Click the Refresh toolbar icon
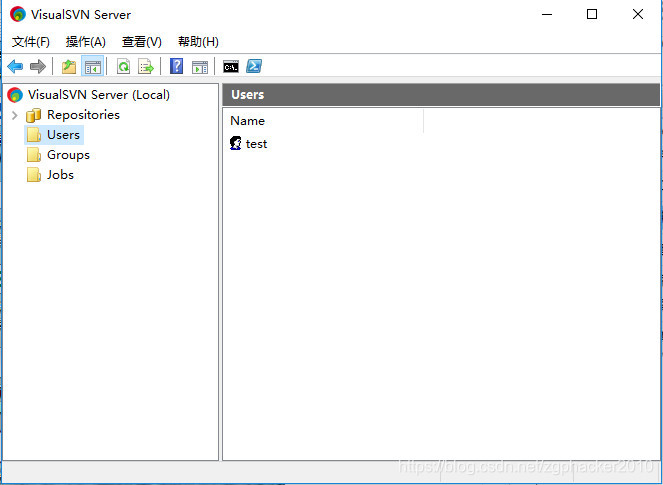 tap(123, 66)
